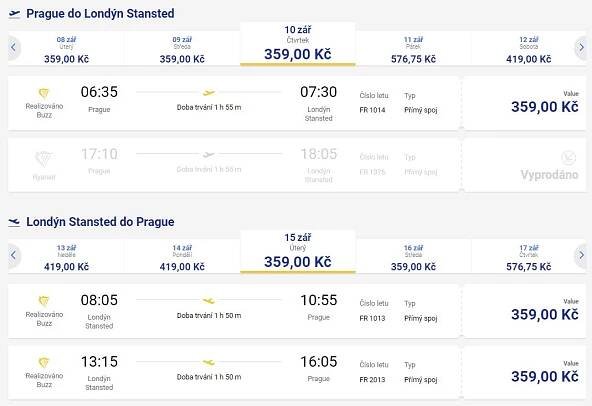Click Buzz airline logo on 13:15 flight
This screenshot has width=592, height=406.
[44, 362]
